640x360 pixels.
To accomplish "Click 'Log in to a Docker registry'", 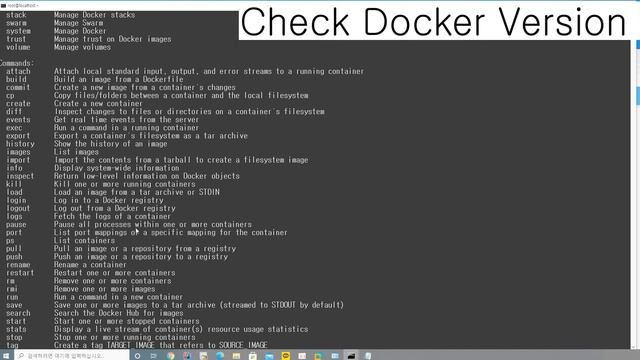I will [x=109, y=200].
